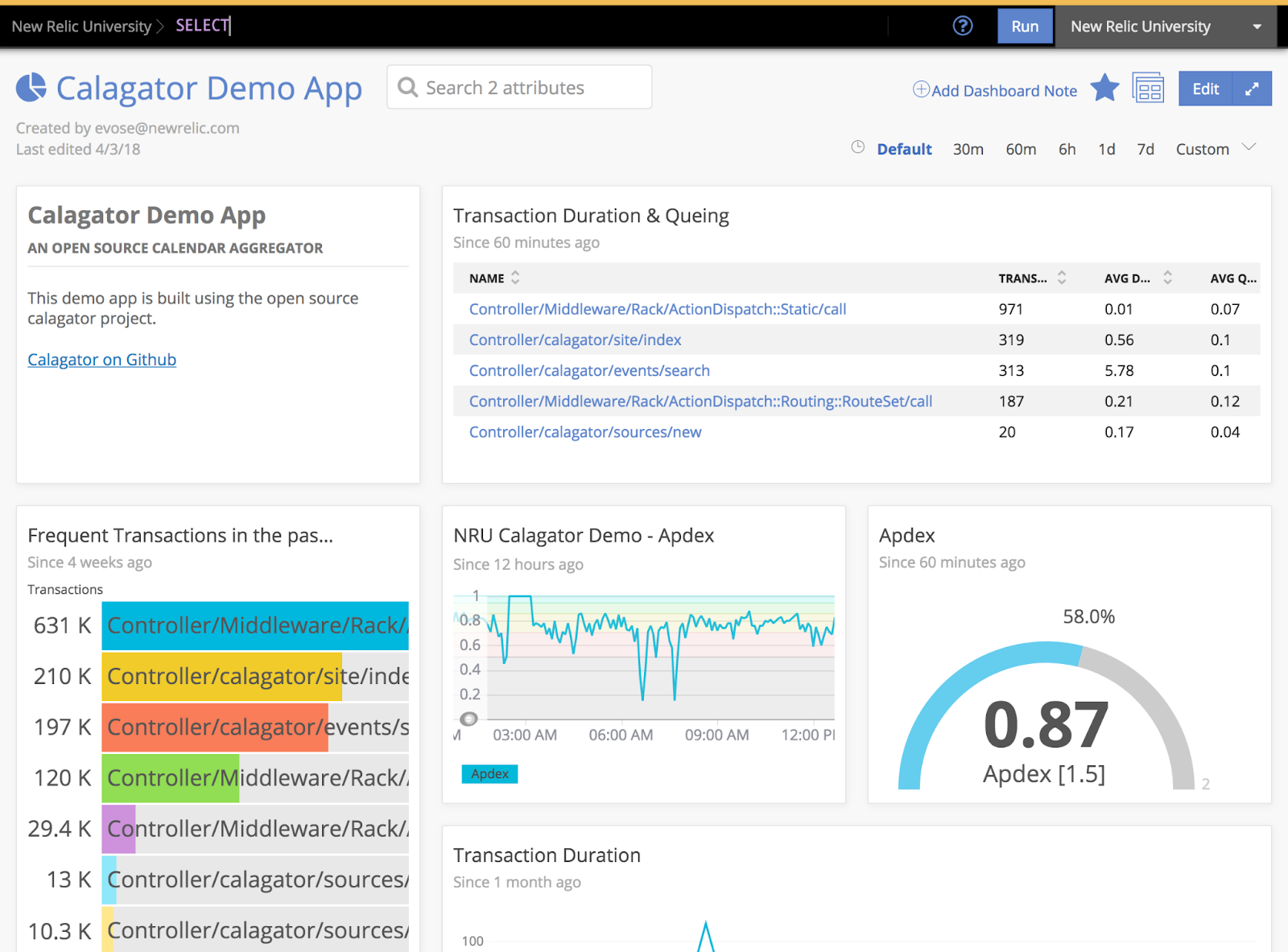1288x952 pixels.
Task: Open the help question mark icon
Action: 962,26
